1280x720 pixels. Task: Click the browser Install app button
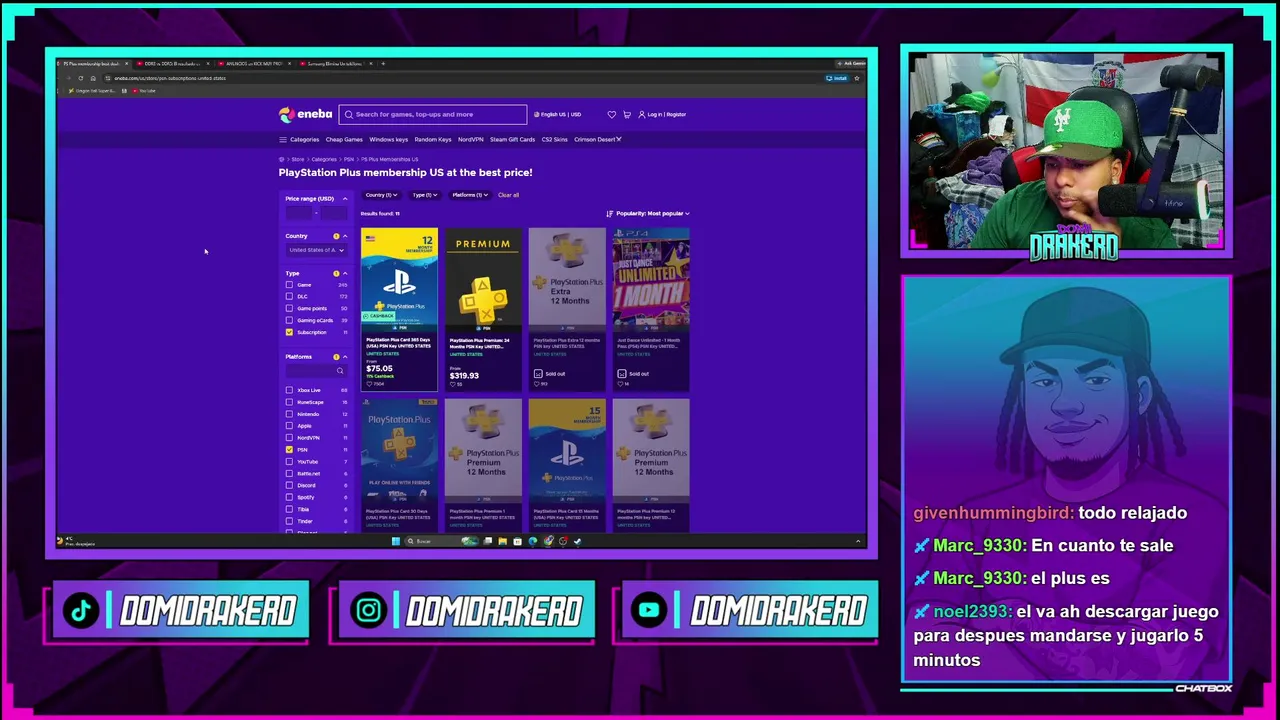(837, 78)
